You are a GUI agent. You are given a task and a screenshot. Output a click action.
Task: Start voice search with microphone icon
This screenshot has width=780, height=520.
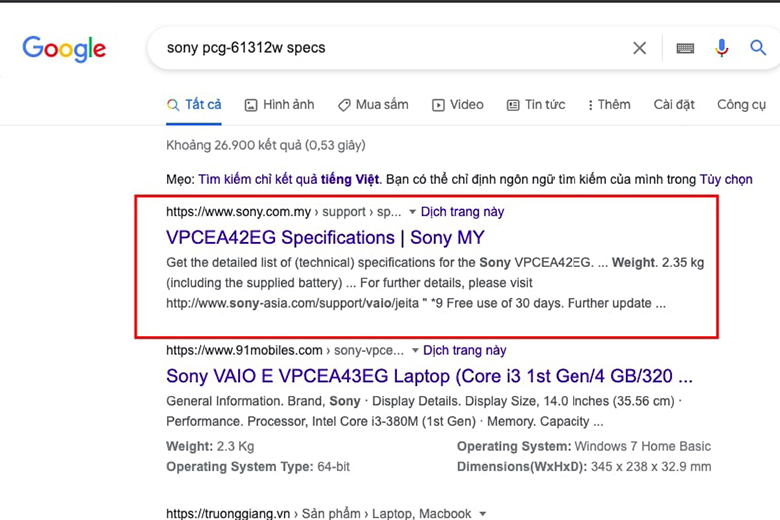coord(721,48)
